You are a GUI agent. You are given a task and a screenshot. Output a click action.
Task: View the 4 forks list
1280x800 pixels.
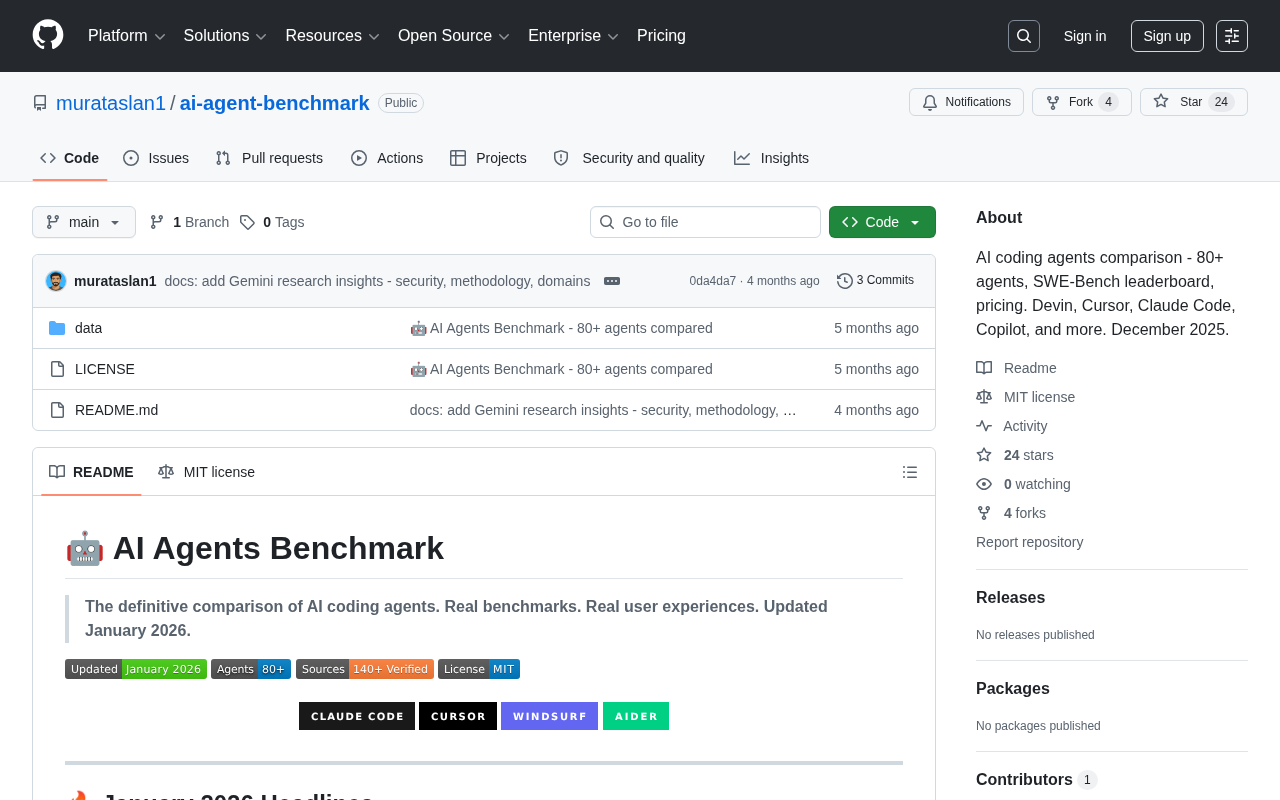(x=1011, y=513)
